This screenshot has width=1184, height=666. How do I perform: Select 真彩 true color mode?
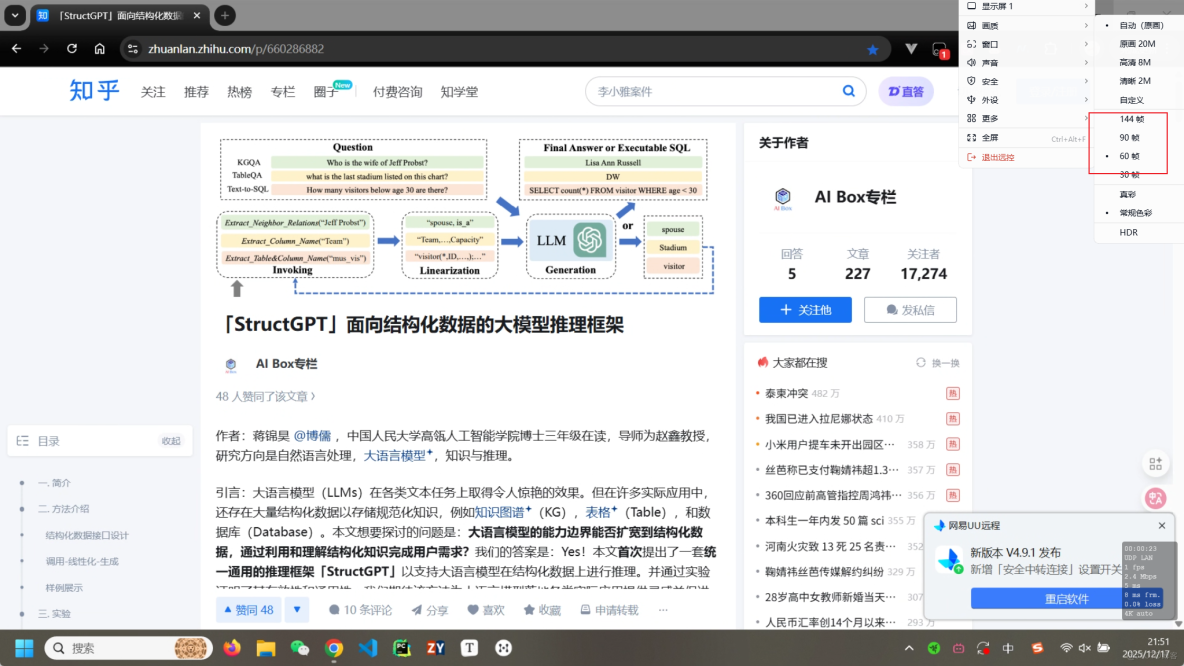1129,194
